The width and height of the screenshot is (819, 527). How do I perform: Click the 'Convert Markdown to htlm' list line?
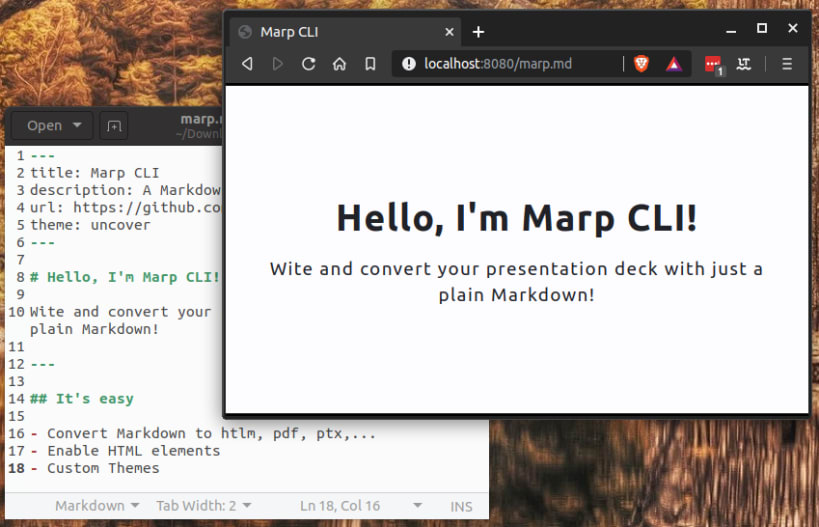(203, 434)
